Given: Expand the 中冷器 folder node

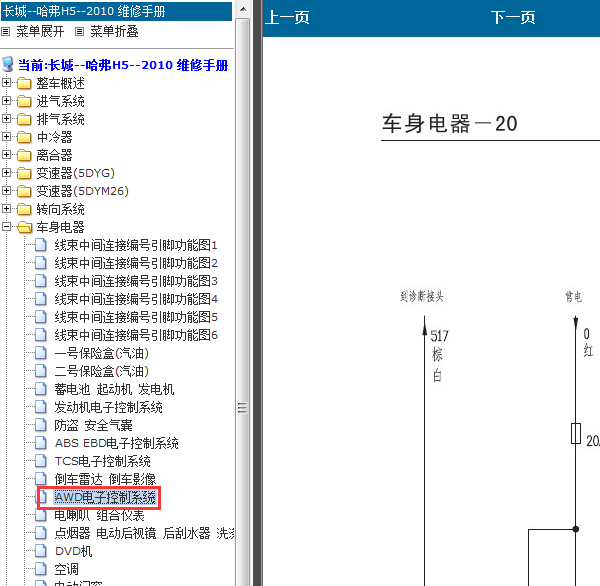Looking at the screenshot, I should 6,136.
